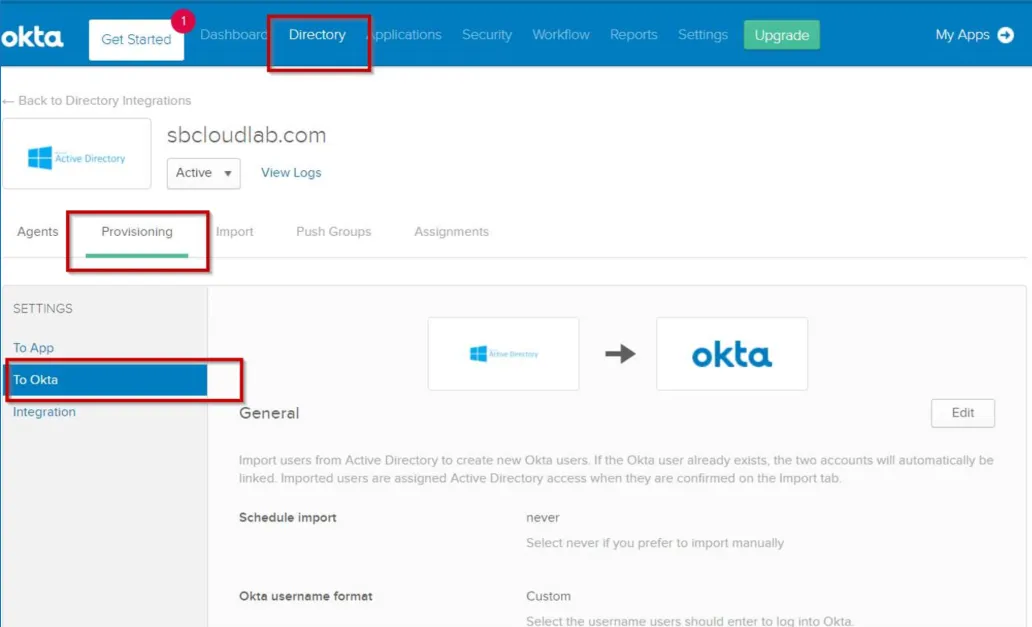Go to Dashboard in top navigation
The width and height of the screenshot is (1032, 627).
click(x=233, y=35)
